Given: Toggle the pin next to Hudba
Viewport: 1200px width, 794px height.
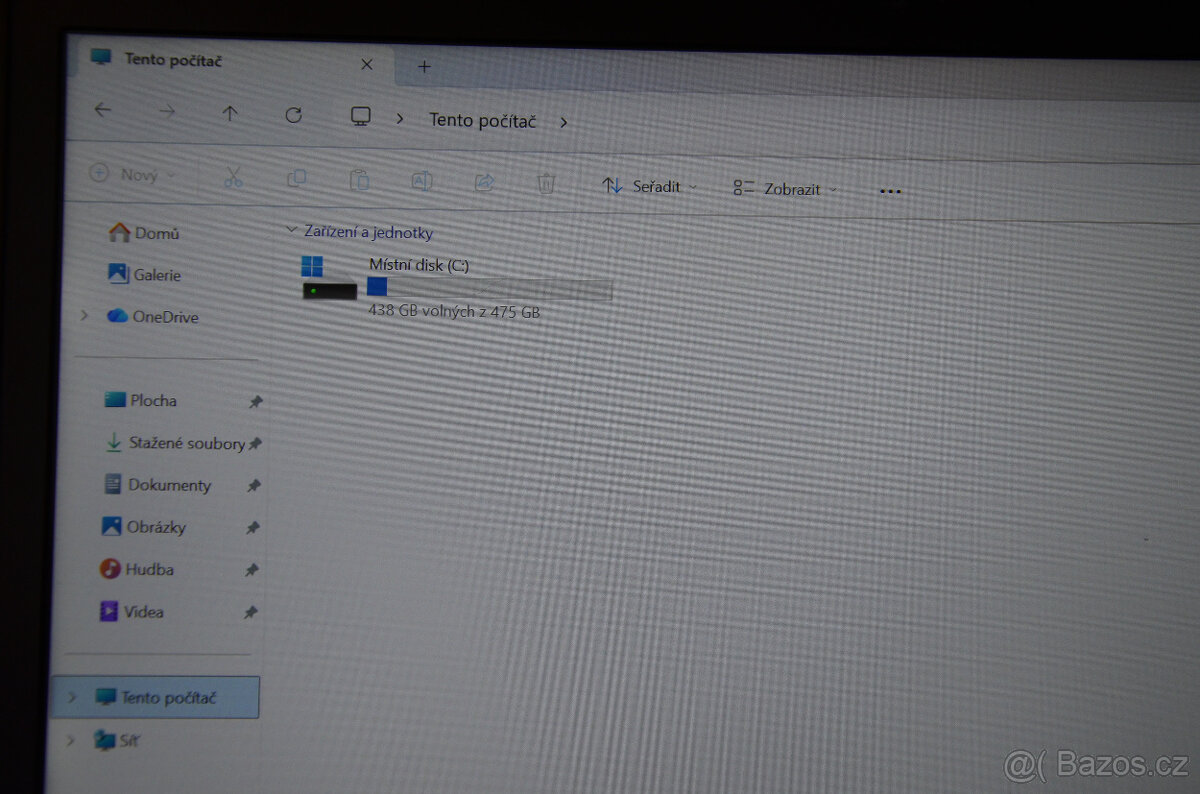Looking at the screenshot, I should (252, 570).
